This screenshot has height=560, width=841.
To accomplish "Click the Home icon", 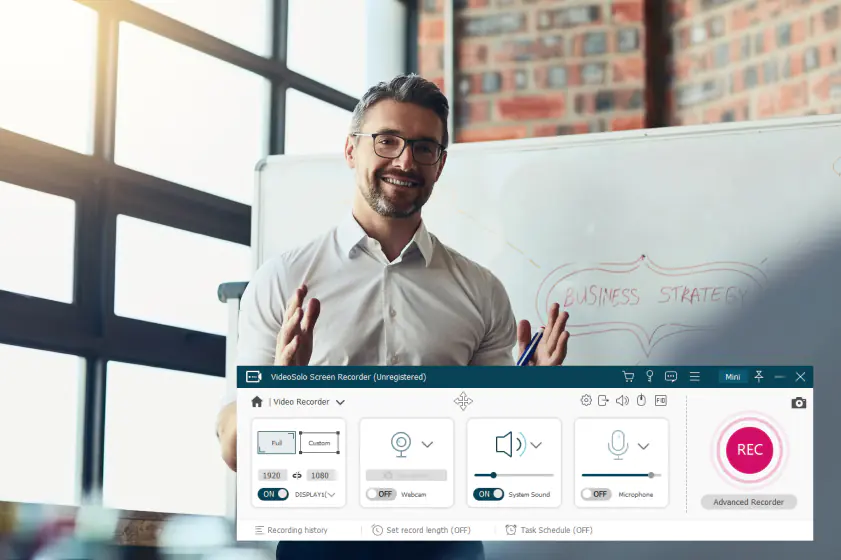I will pos(257,402).
